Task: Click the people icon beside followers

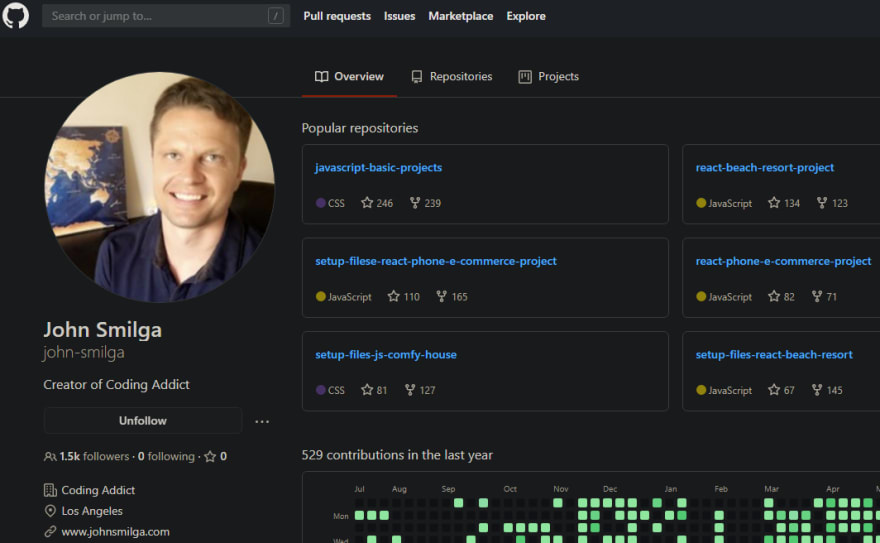Action: click(x=50, y=457)
